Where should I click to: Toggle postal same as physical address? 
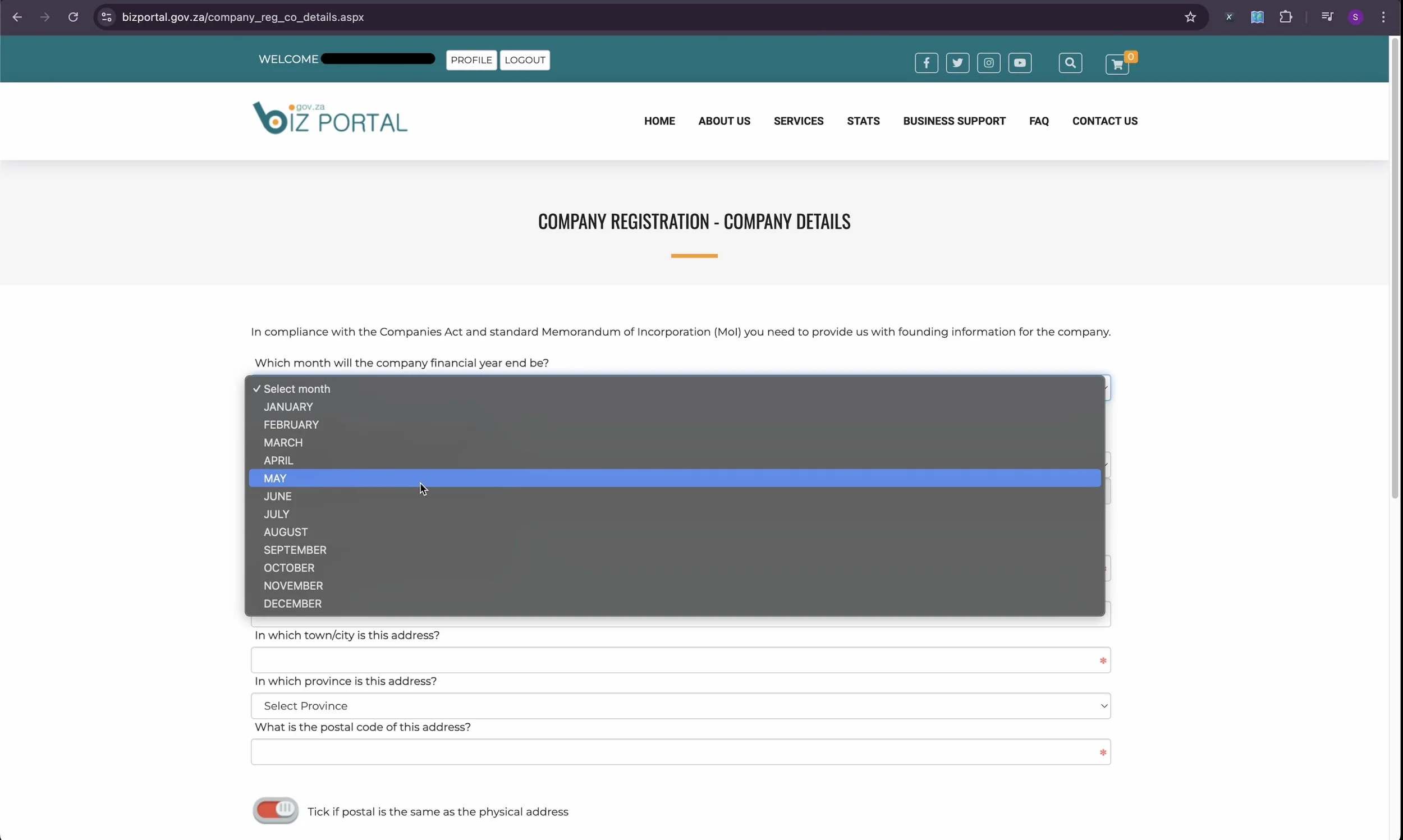click(x=276, y=811)
